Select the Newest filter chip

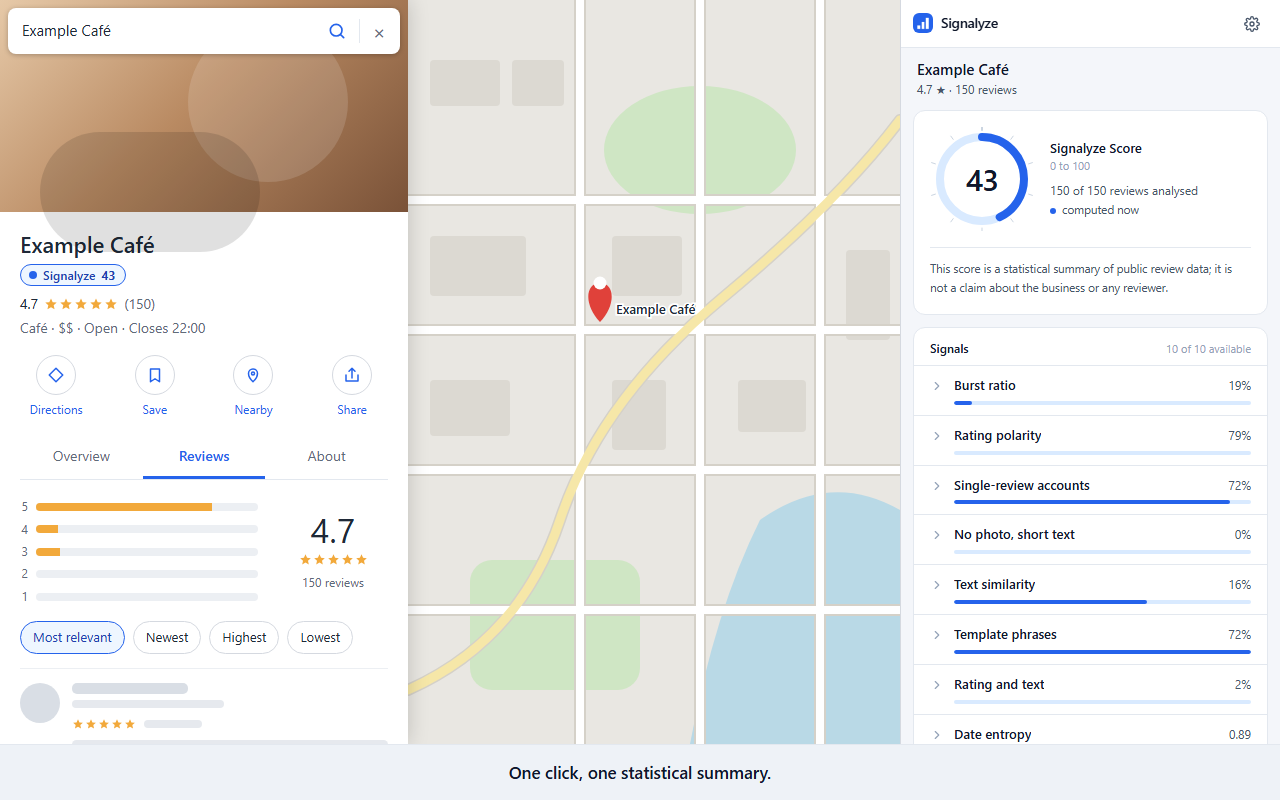167,637
